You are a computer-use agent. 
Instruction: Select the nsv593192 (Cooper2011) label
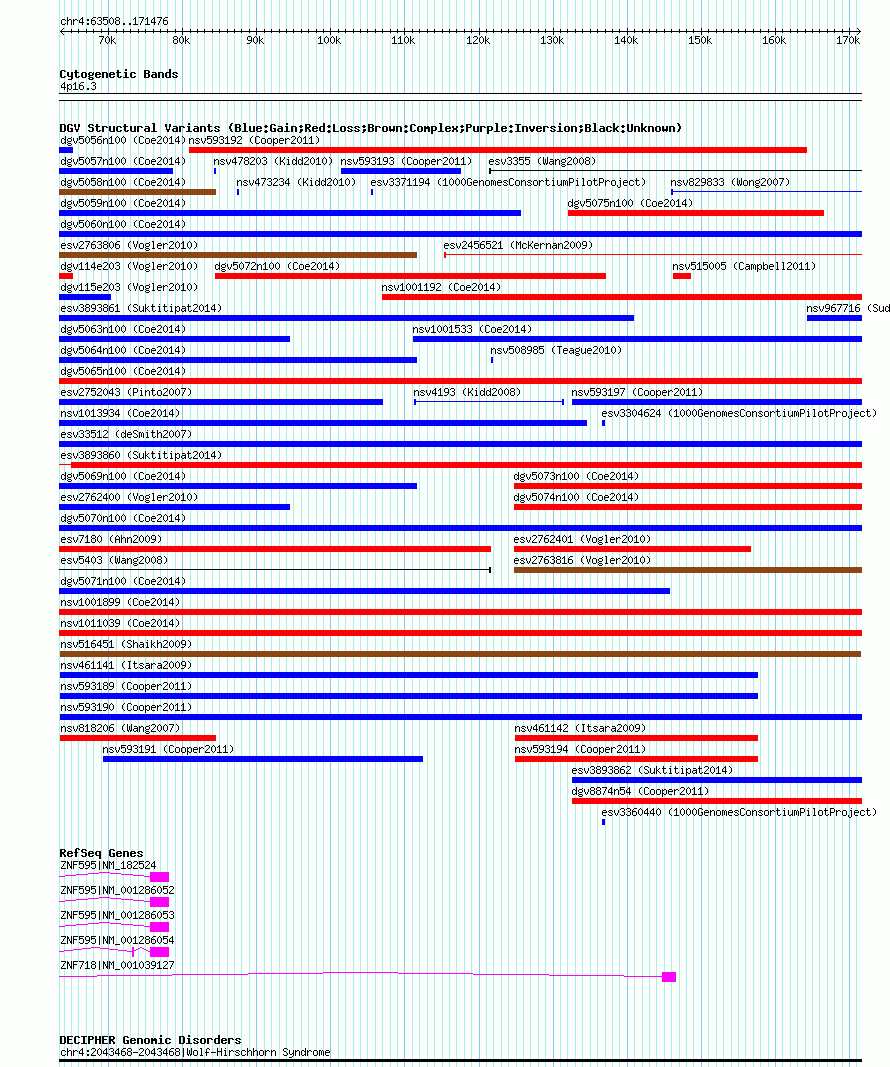(254, 140)
